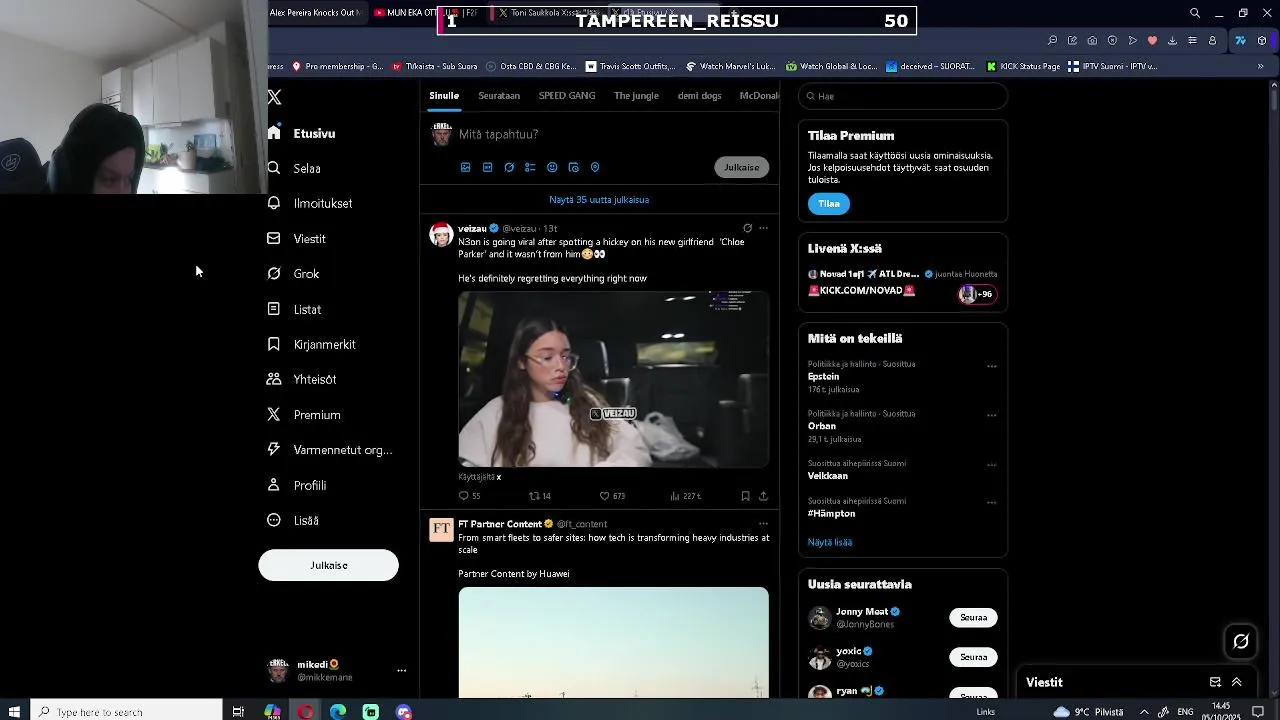Screen dimensions: 1280x720
Task: Click the Hae search field
Action: [x=902, y=96]
